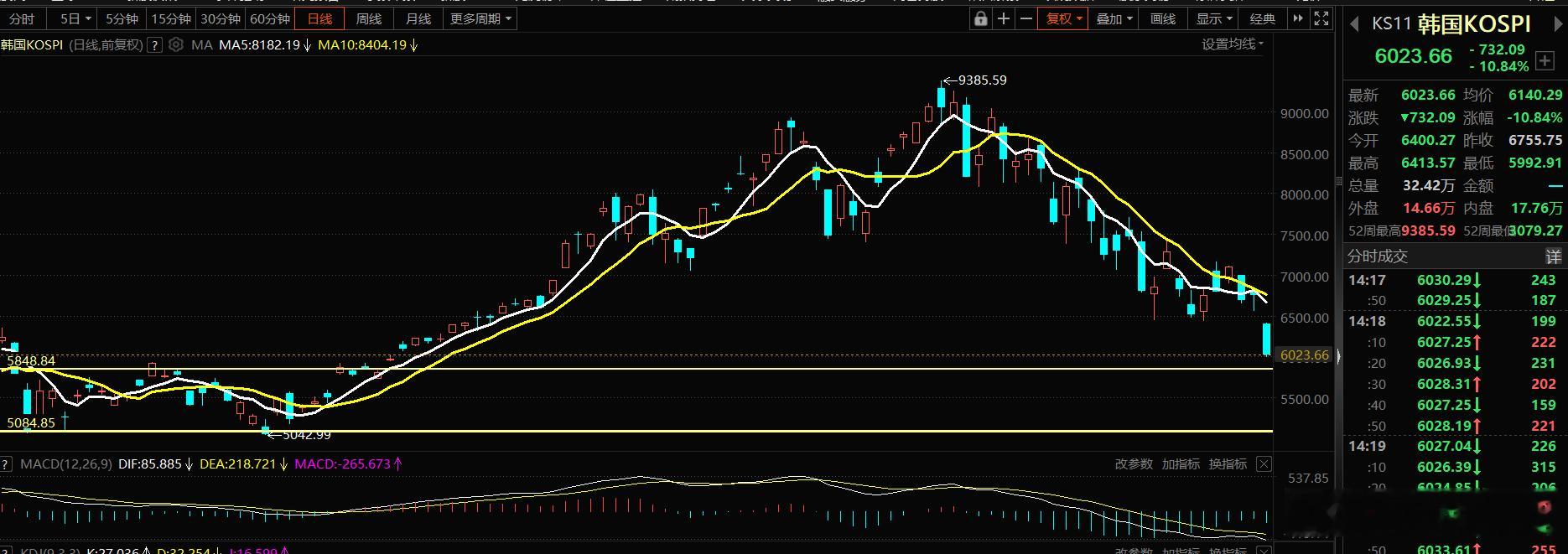Close the MACD indicator panel

pos(1264,463)
